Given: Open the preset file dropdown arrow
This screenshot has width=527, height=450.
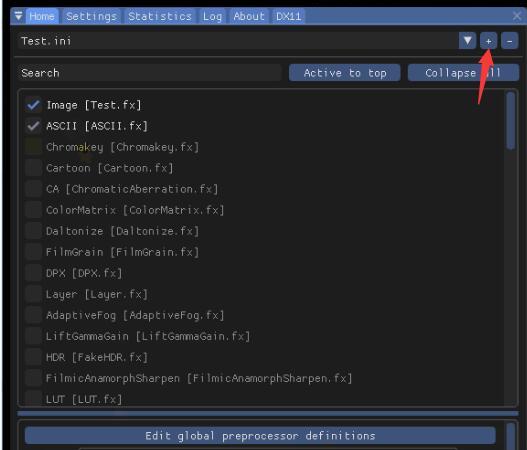Looking at the screenshot, I should (468, 41).
